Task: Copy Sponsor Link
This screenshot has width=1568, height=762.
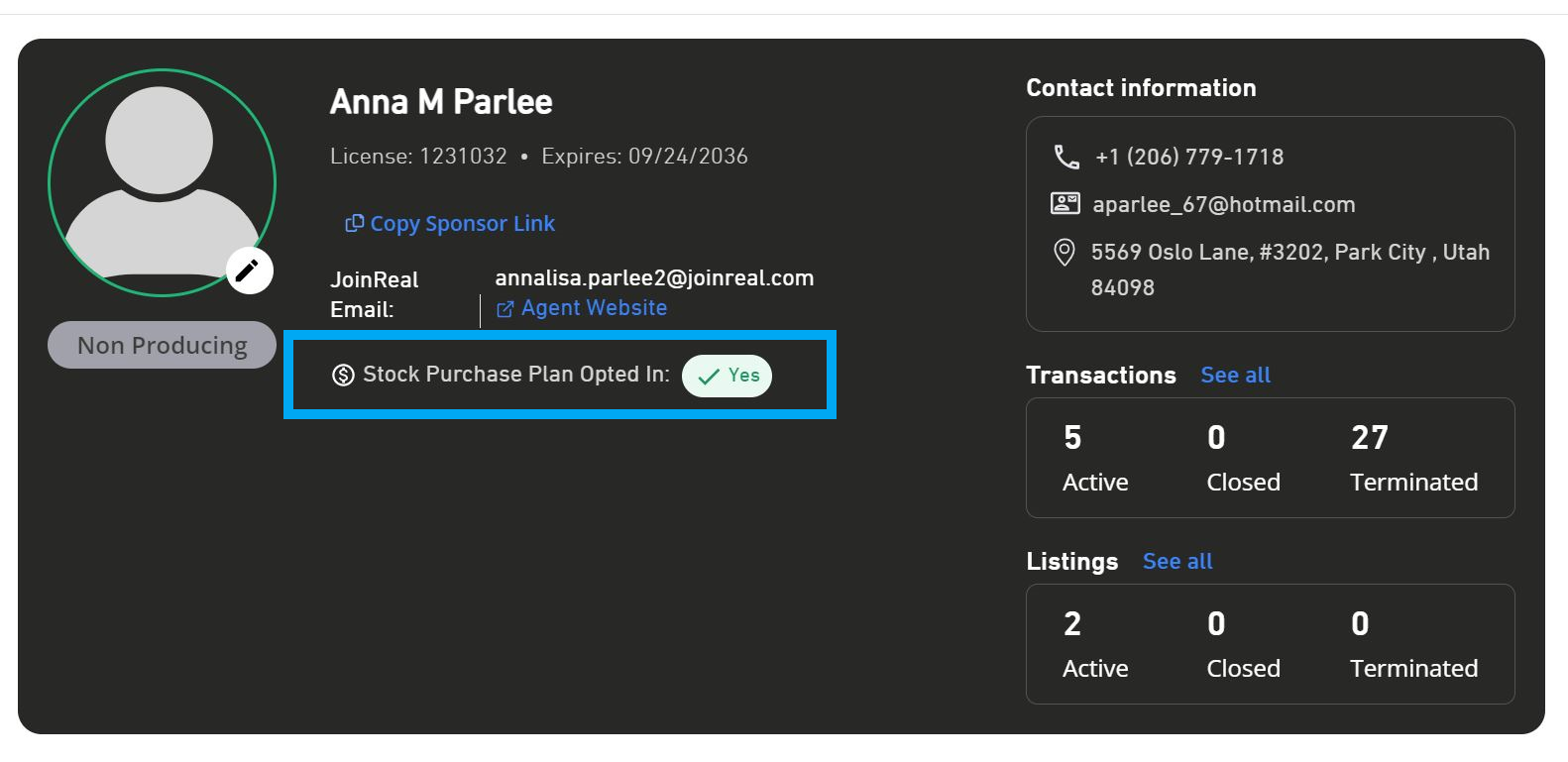Action: [x=450, y=224]
